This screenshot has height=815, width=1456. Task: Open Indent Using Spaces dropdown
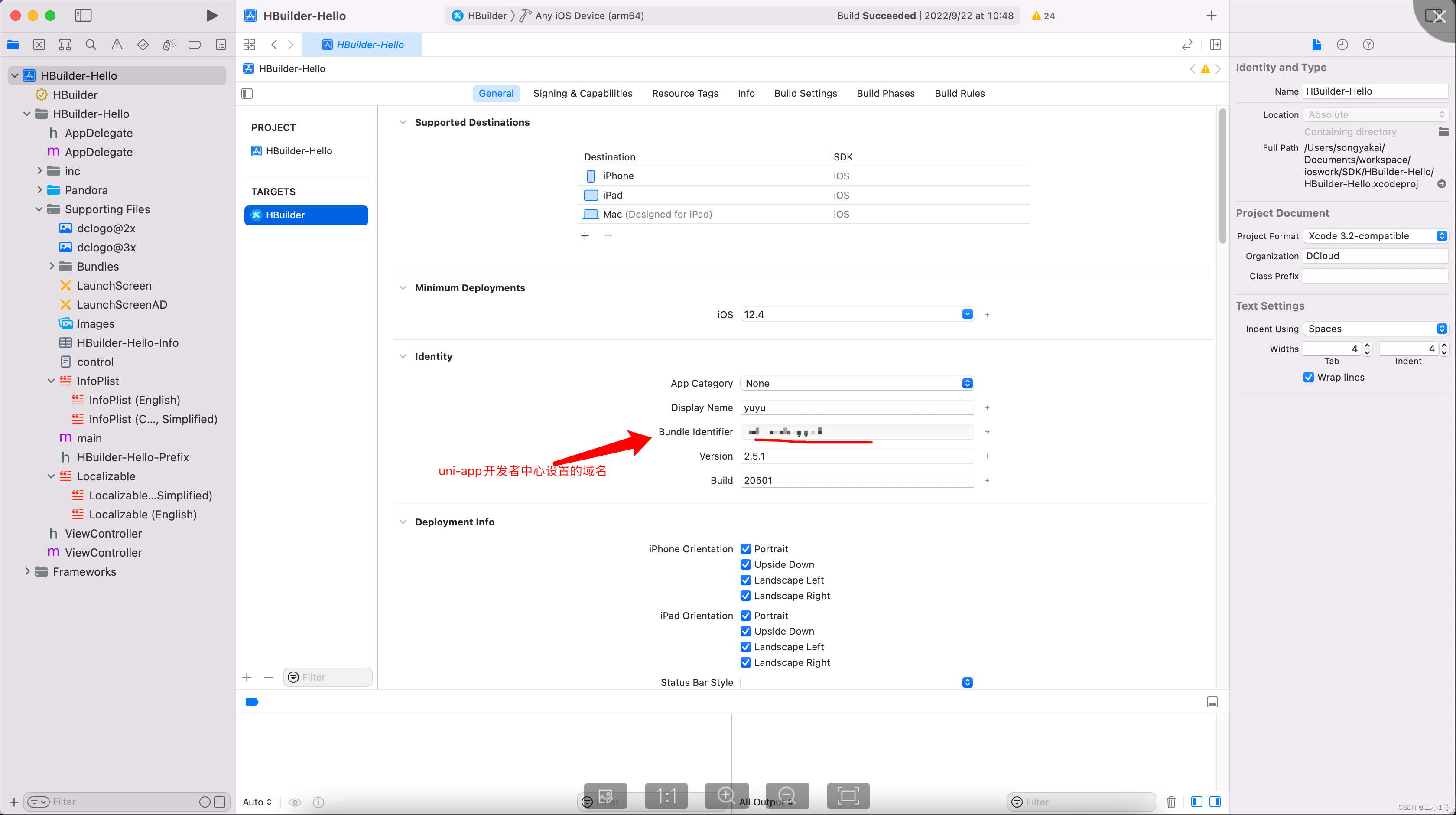point(1375,329)
